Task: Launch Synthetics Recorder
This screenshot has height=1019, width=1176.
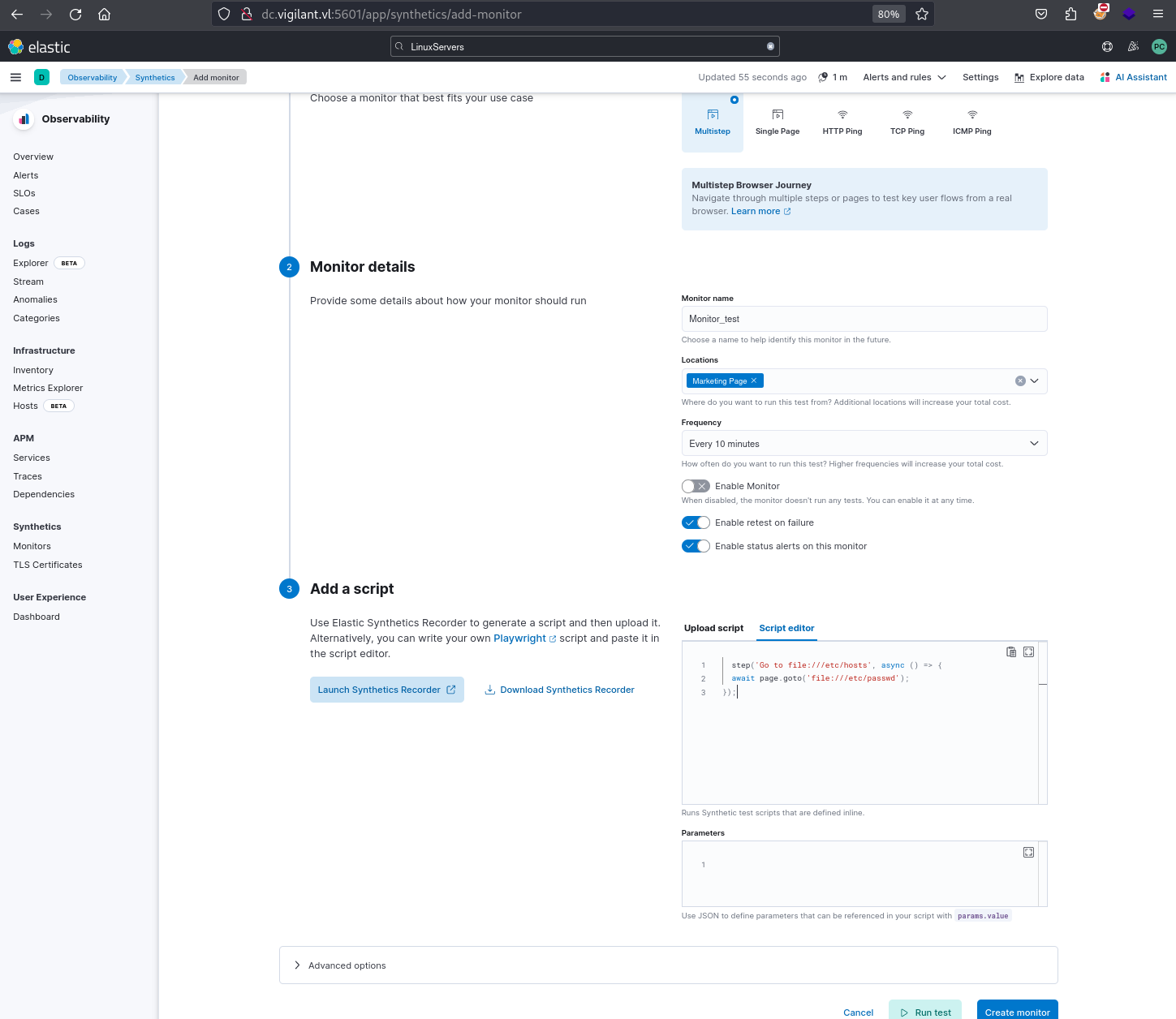Action: click(387, 690)
